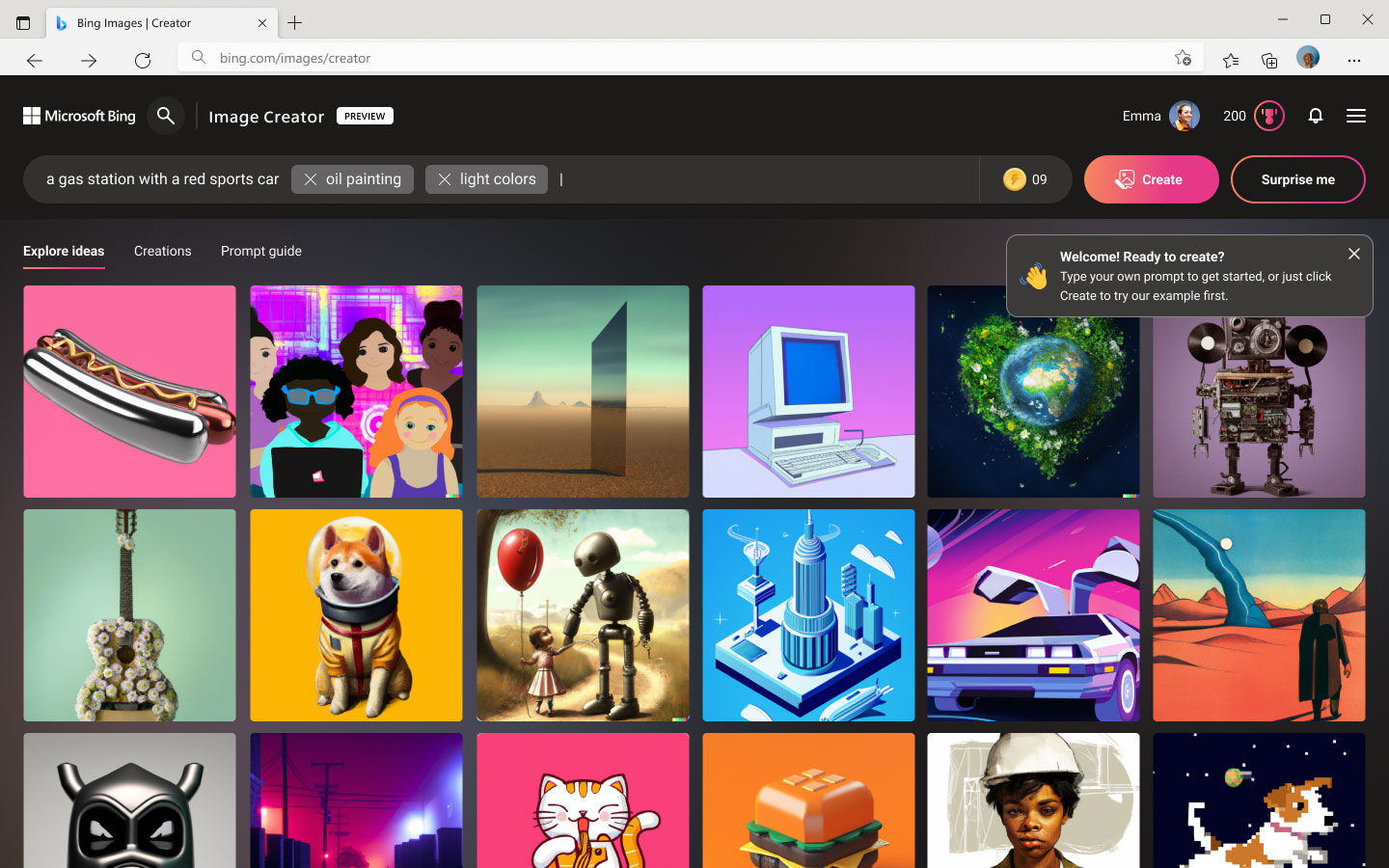Remove the 'light colors' tag
1389x868 pixels.
click(445, 179)
